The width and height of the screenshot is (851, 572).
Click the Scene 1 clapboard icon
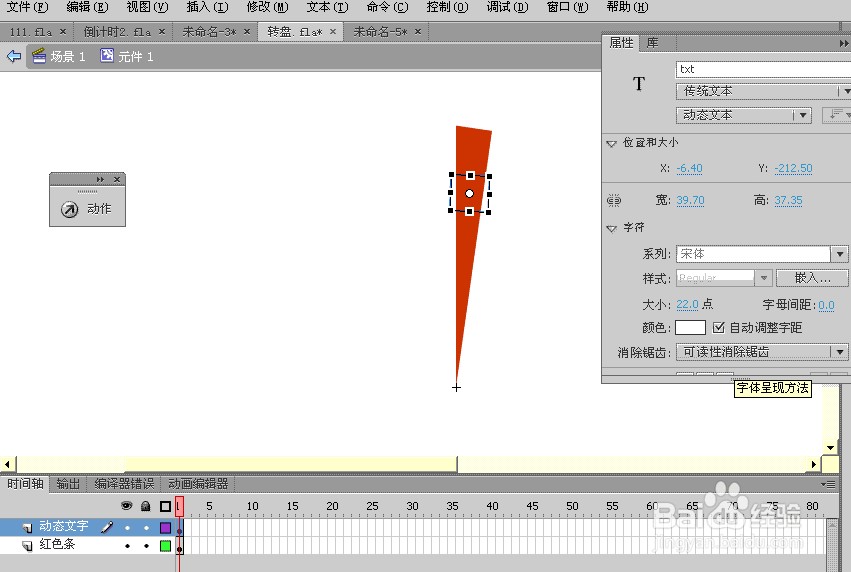click(x=39, y=56)
